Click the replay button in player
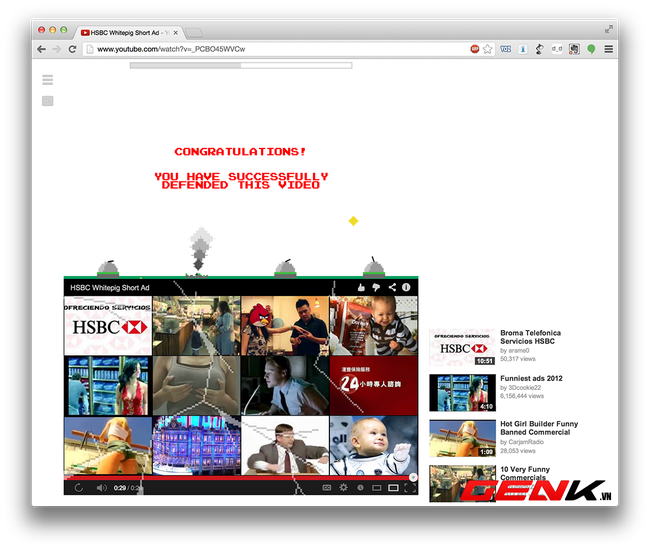Image resolution: width=650 pixels, height=550 pixels. [79, 488]
